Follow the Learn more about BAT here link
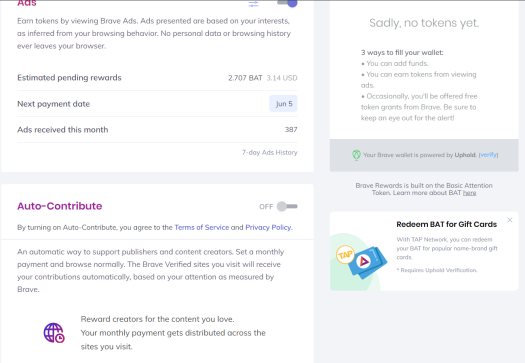 [x=469, y=193]
